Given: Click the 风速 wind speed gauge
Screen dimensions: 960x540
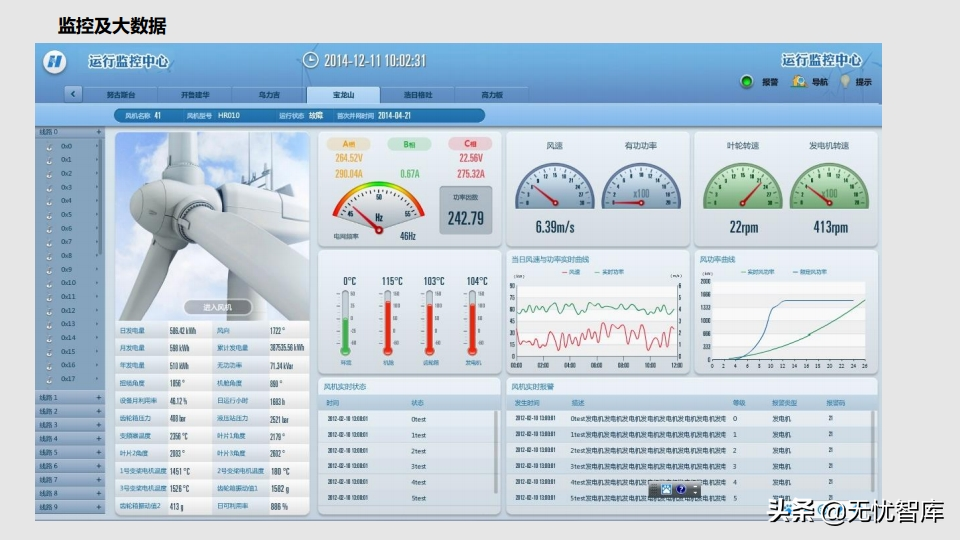Looking at the screenshot, I should [x=555, y=187].
